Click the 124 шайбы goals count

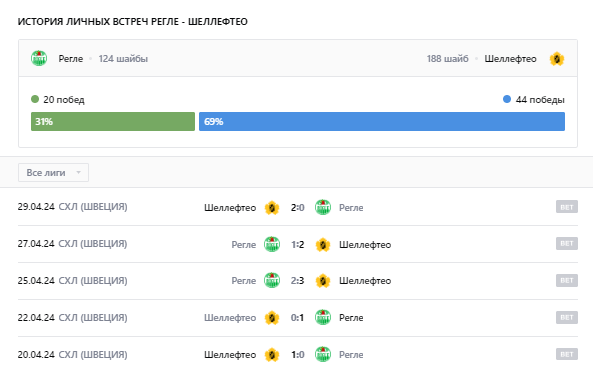click(123, 59)
